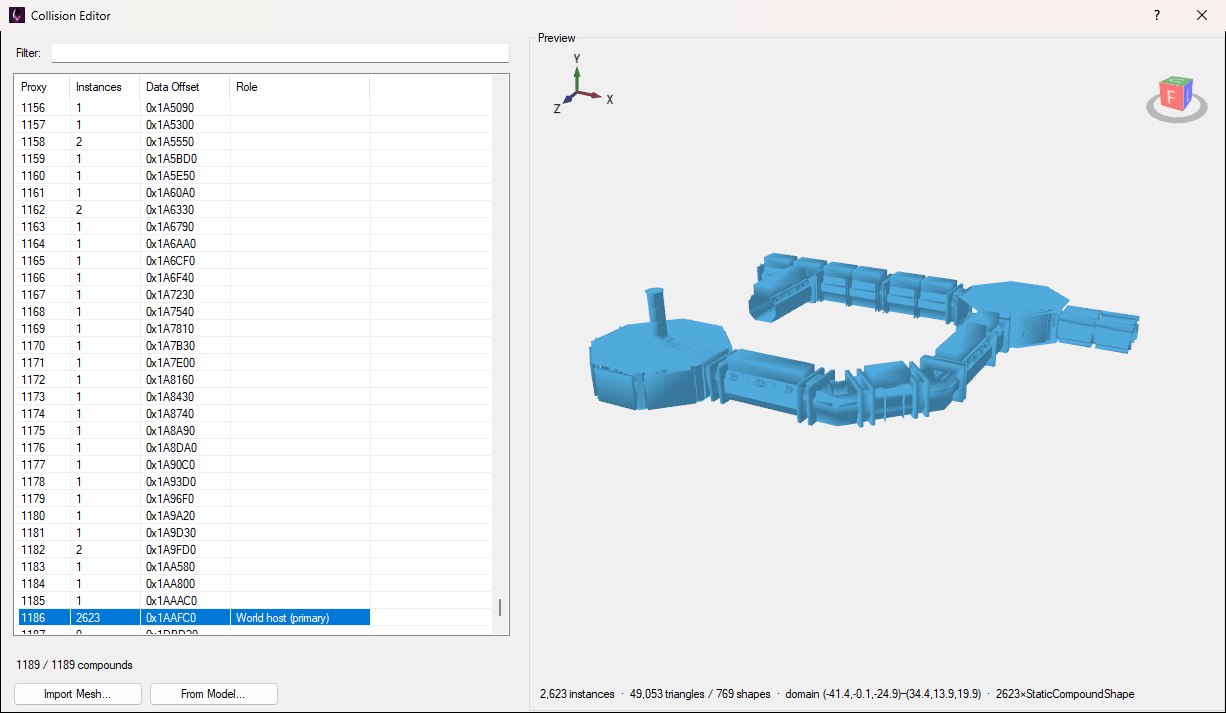
Task: Select proxy row 1185
Action: click(x=194, y=601)
